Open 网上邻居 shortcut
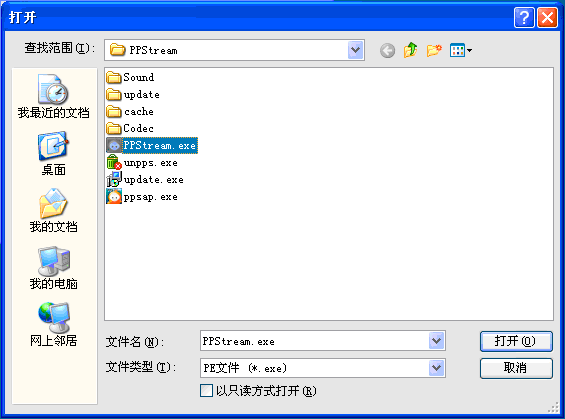Image resolution: width=565 pixels, height=419 pixels. (x=53, y=324)
